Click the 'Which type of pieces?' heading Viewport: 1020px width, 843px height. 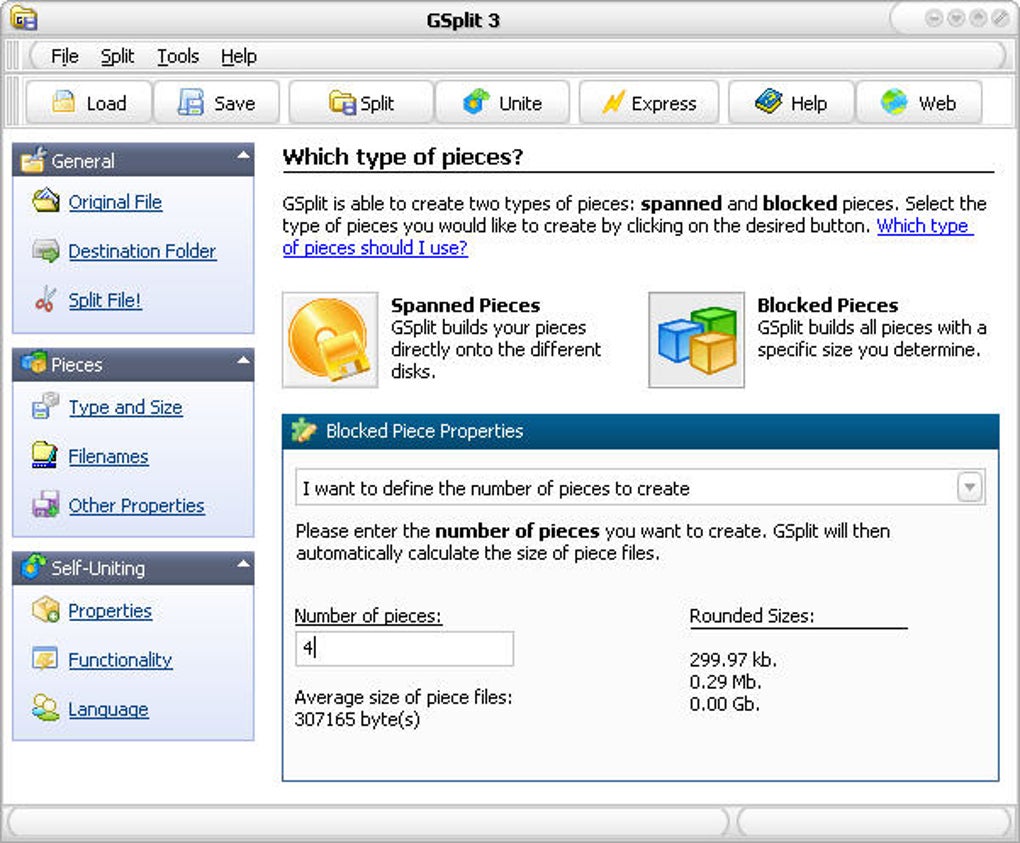(403, 157)
